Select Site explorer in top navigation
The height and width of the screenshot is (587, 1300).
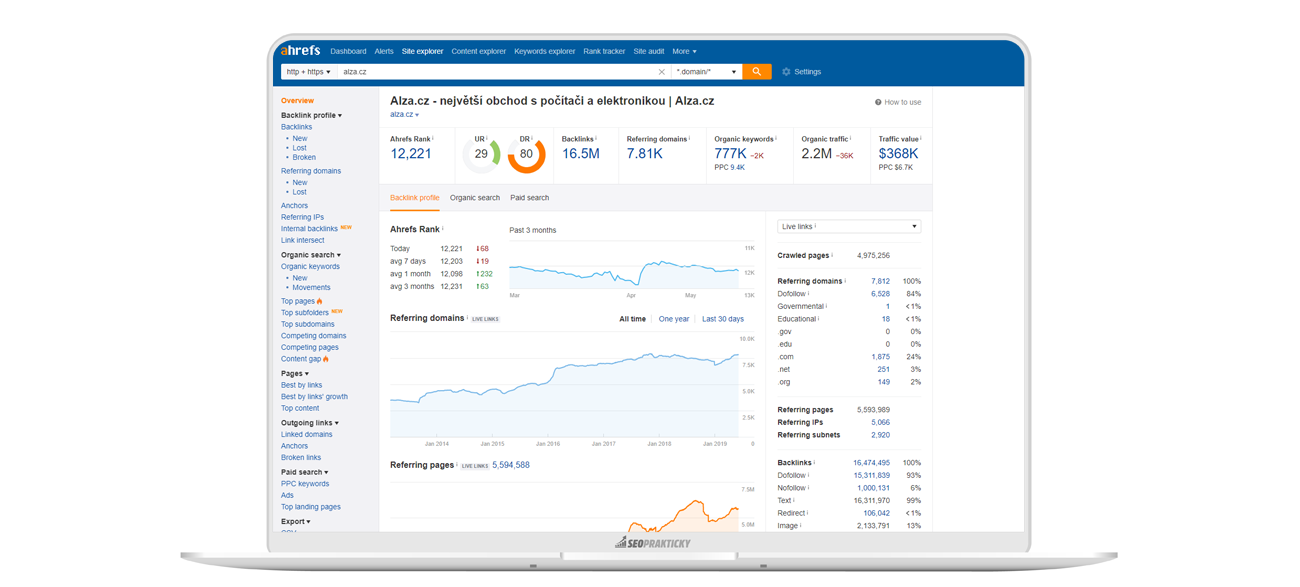[422, 51]
